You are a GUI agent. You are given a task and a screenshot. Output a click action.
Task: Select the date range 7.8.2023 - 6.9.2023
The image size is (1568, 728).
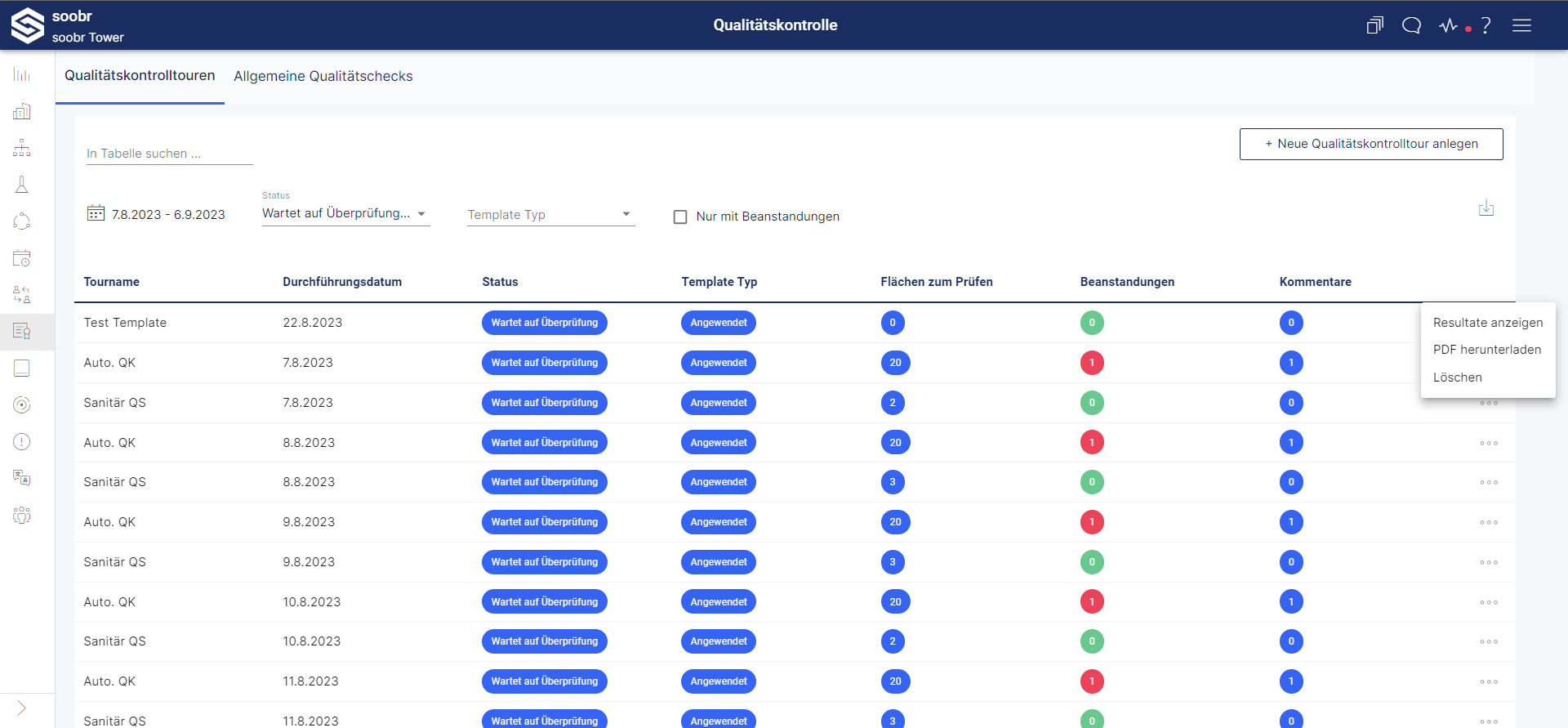(168, 215)
